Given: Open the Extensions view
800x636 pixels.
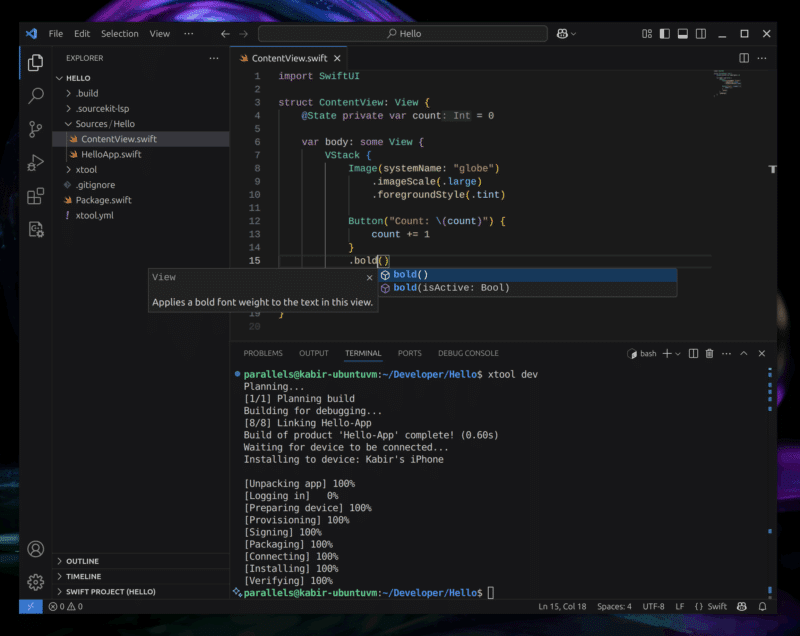Looking at the screenshot, I should (35, 196).
